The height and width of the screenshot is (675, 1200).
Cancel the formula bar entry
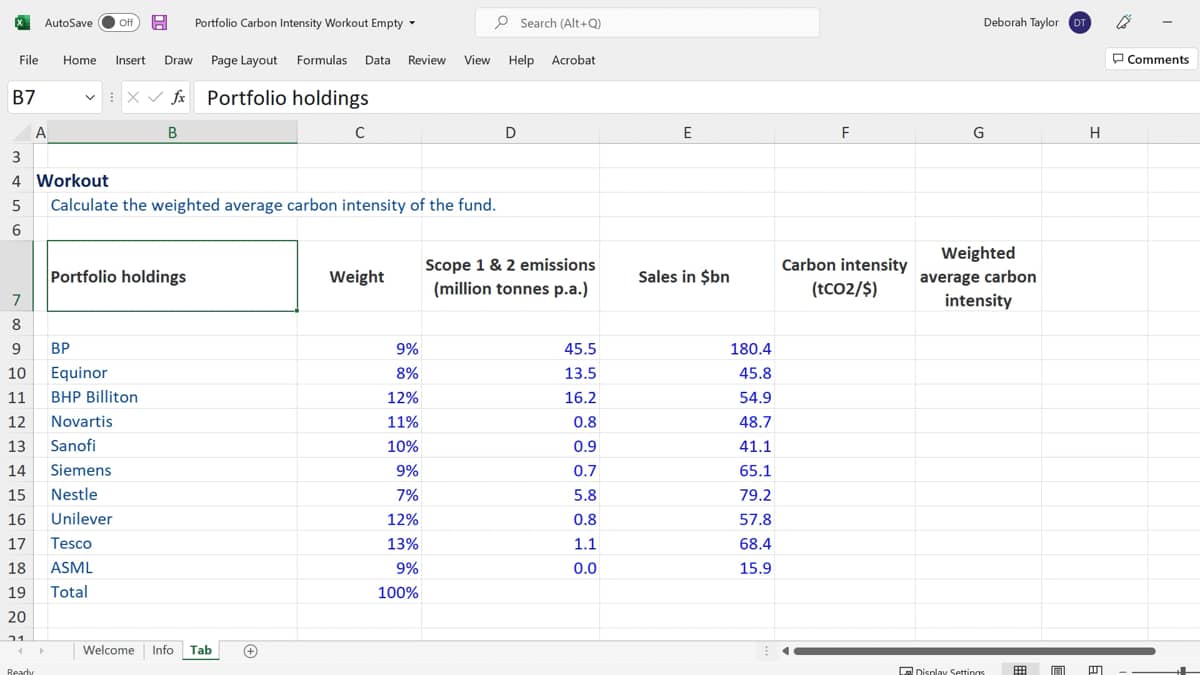(134, 97)
